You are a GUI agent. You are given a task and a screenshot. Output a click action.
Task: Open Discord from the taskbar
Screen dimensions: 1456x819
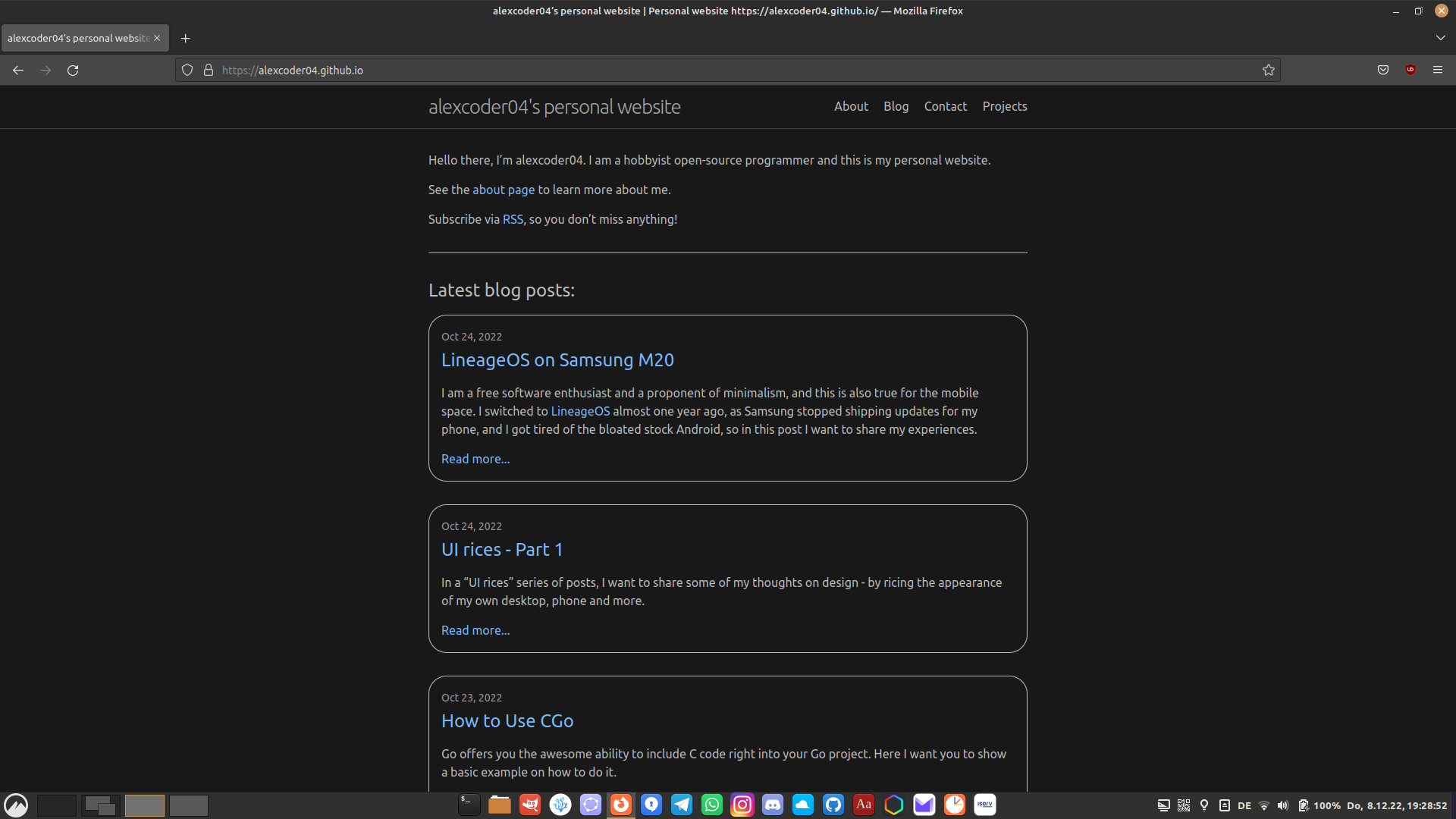773,805
